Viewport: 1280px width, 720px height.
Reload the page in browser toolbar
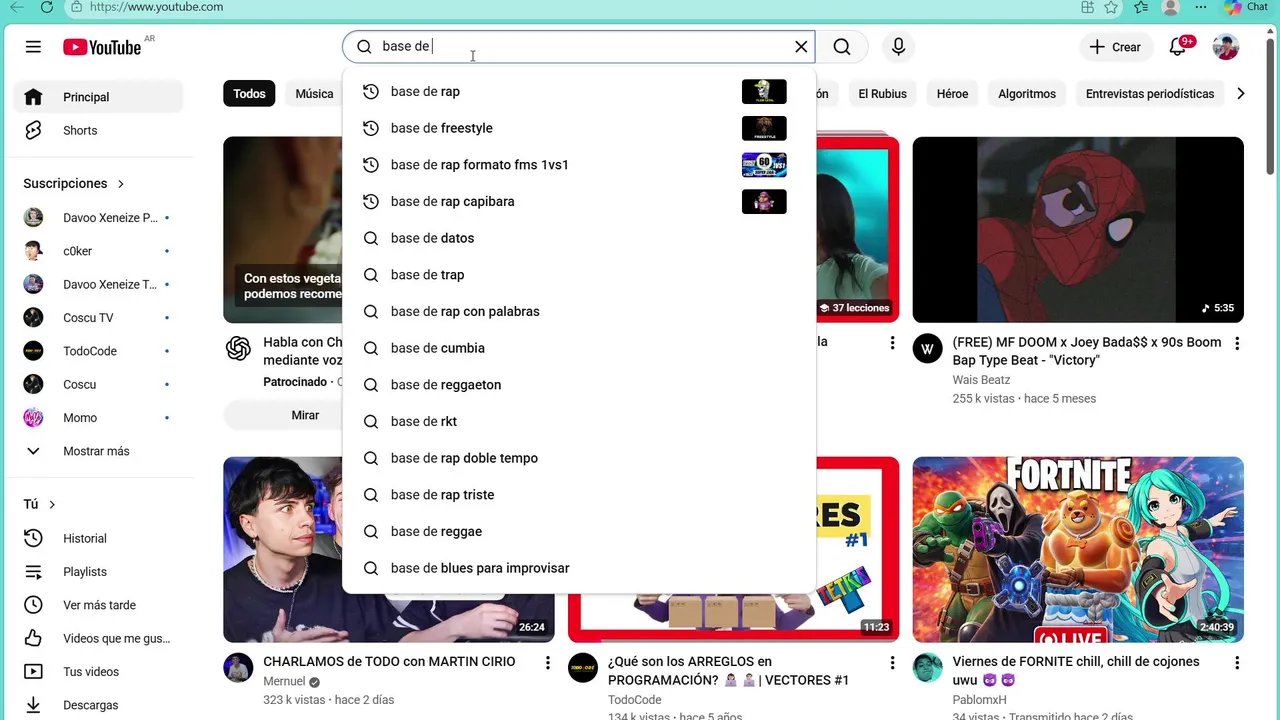[x=46, y=7]
